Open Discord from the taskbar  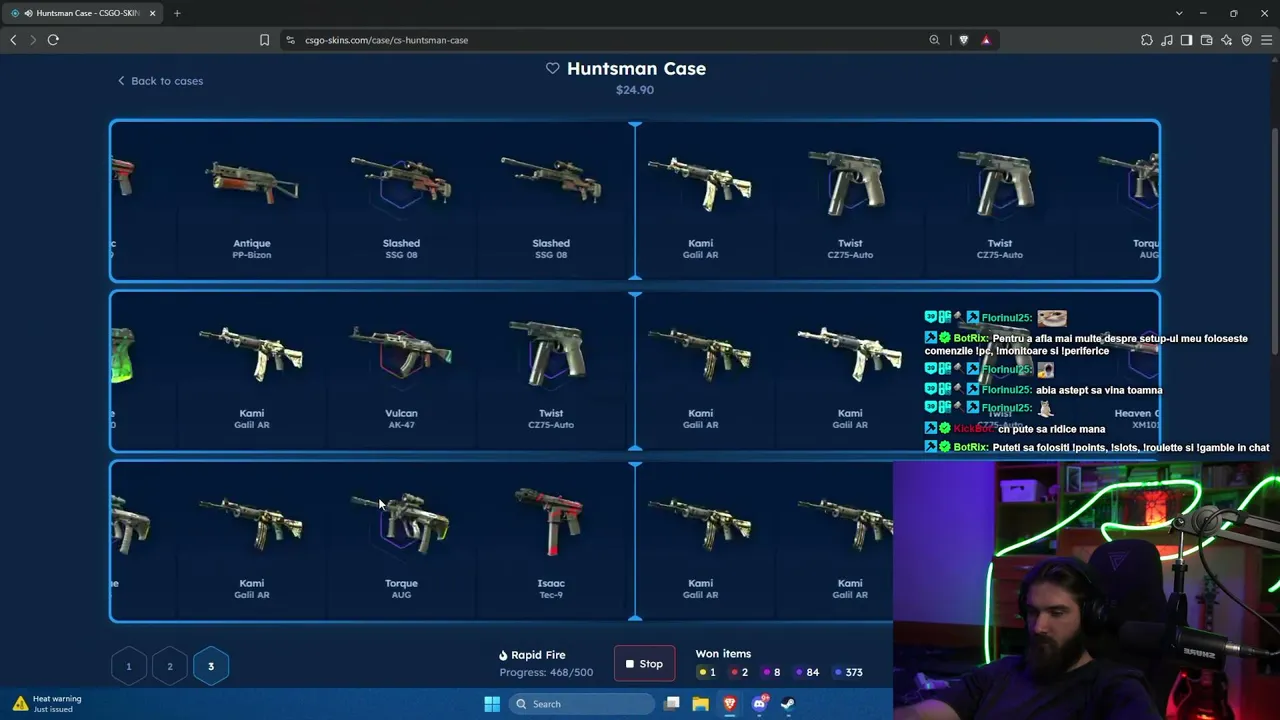(759, 704)
